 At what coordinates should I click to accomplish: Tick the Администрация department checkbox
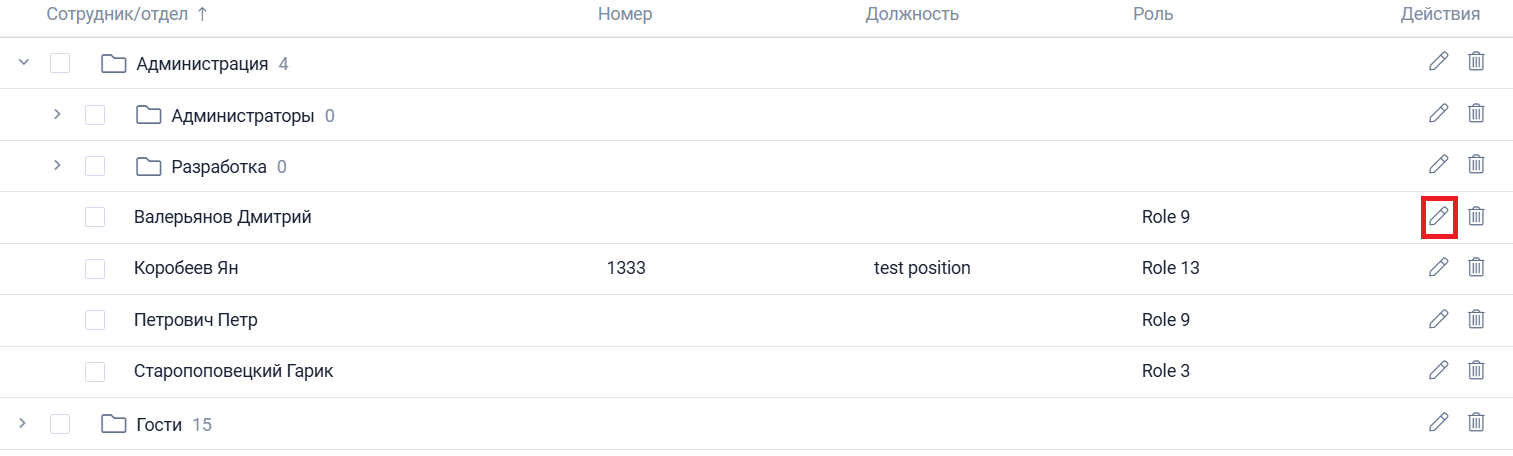[60, 64]
